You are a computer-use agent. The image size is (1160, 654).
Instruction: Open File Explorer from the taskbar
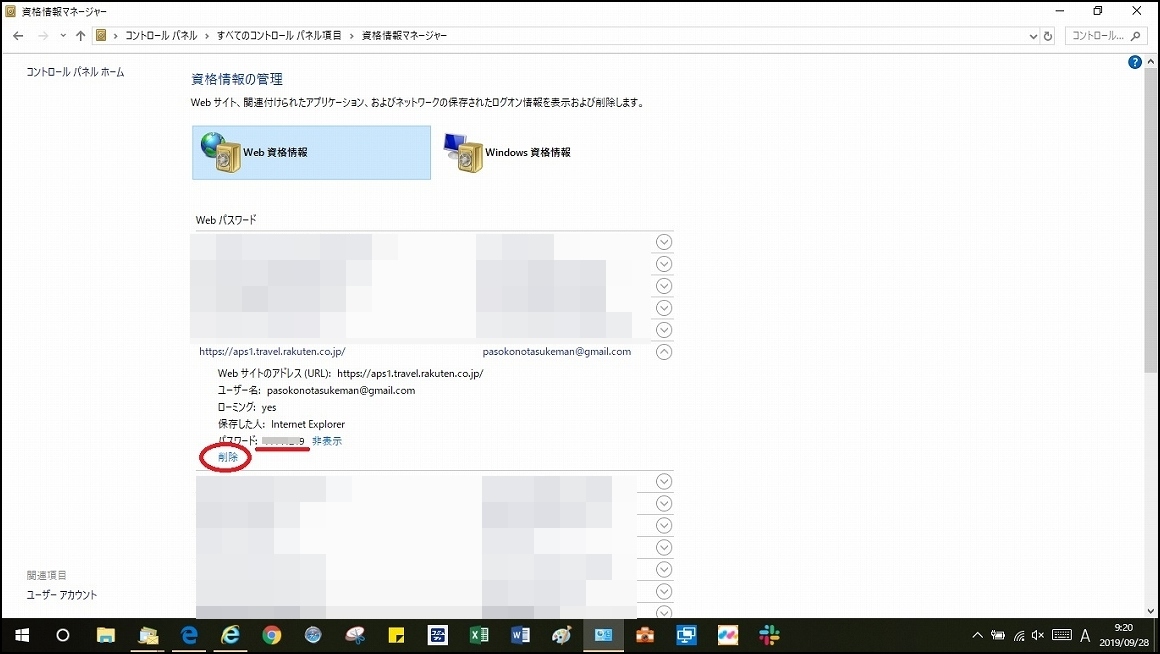point(106,636)
